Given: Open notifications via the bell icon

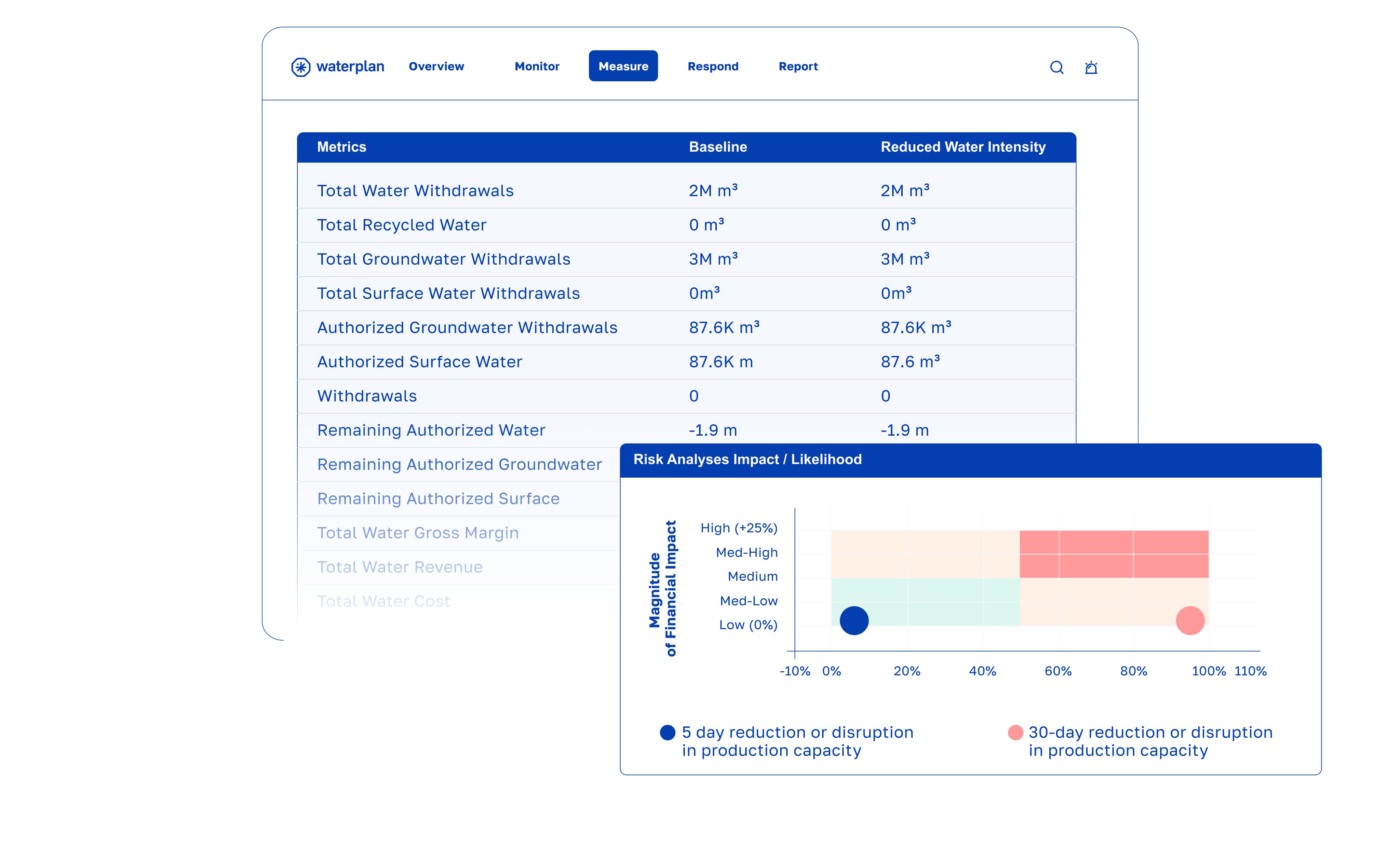Looking at the screenshot, I should 1091,68.
